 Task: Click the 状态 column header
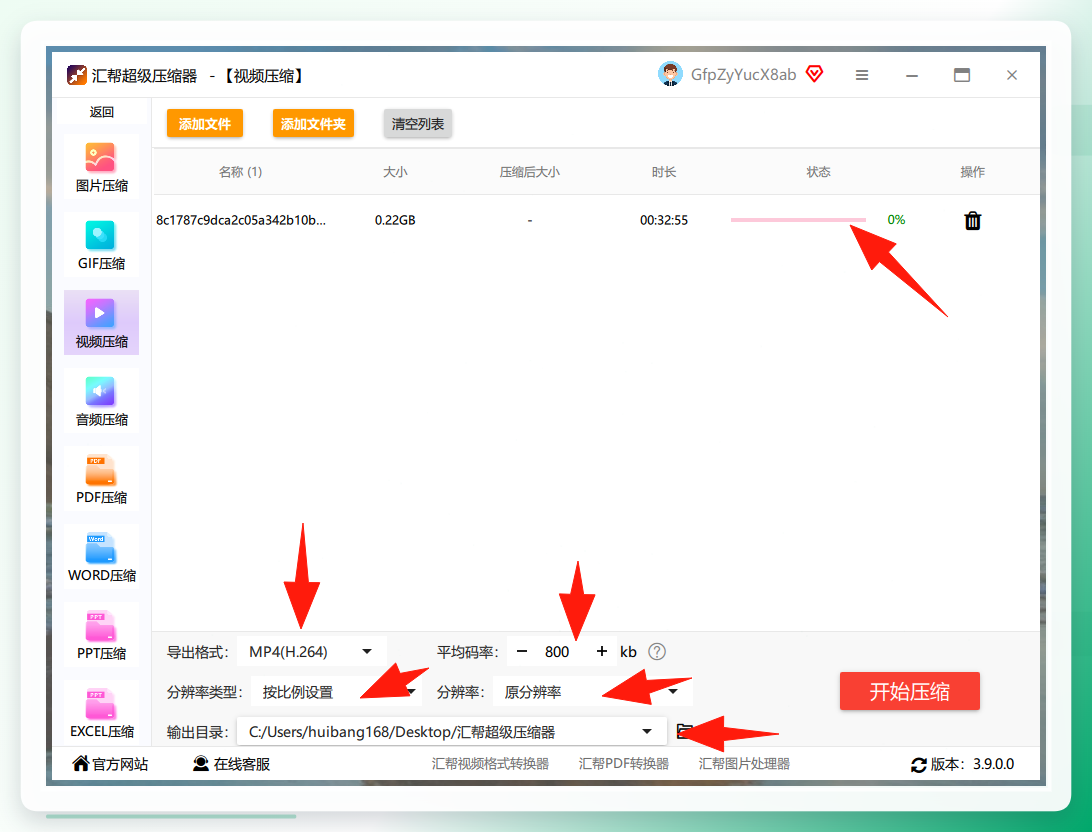click(818, 172)
